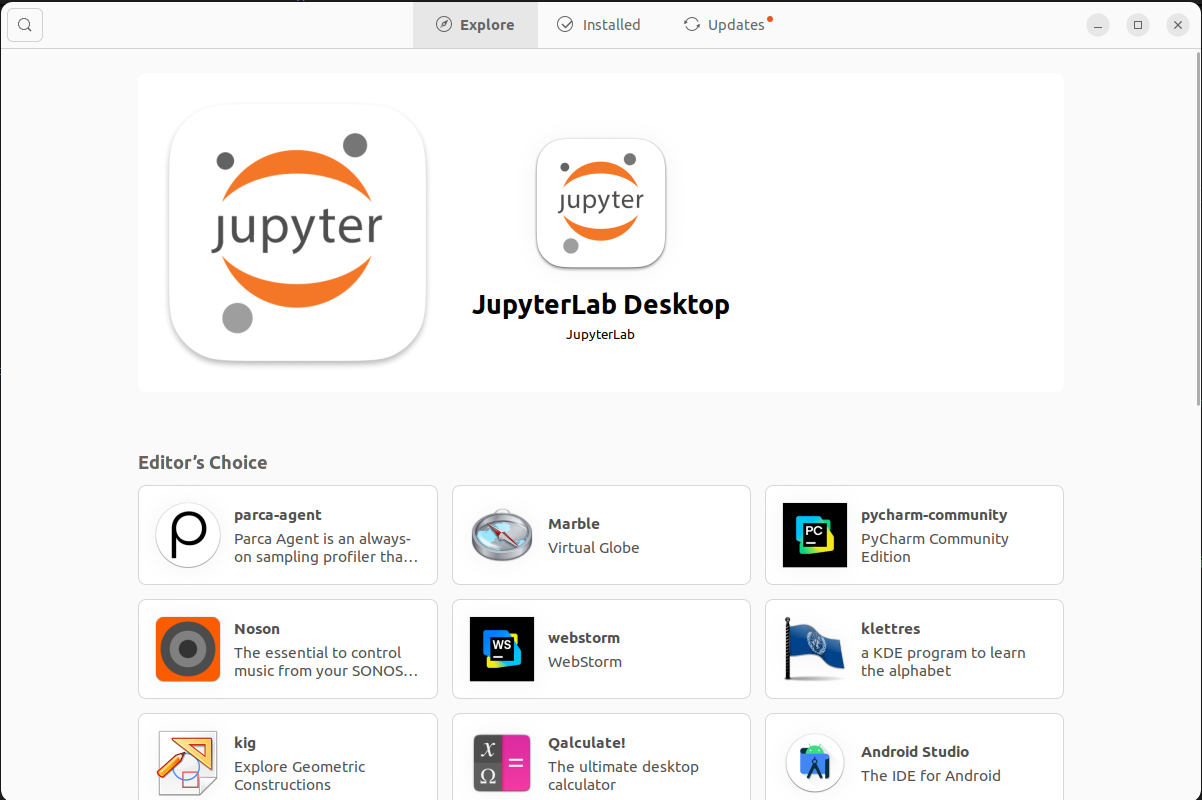The height and width of the screenshot is (800, 1202).
Task: Select the Marble Virtual Globe icon
Action: tap(501, 535)
